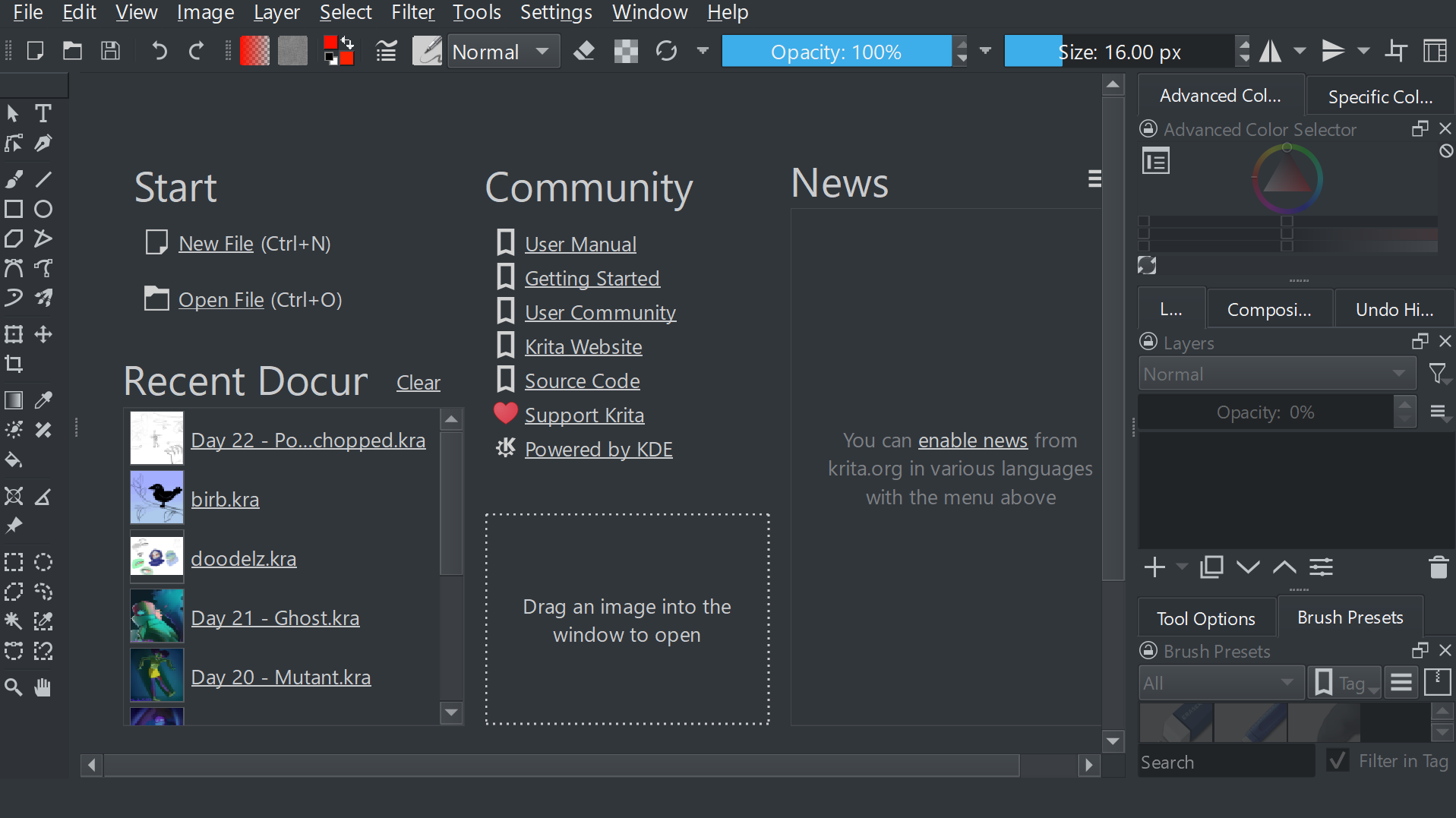This screenshot has height=818, width=1456.
Task: Select the Fill (paint bucket) tool
Action: [x=14, y=460]
